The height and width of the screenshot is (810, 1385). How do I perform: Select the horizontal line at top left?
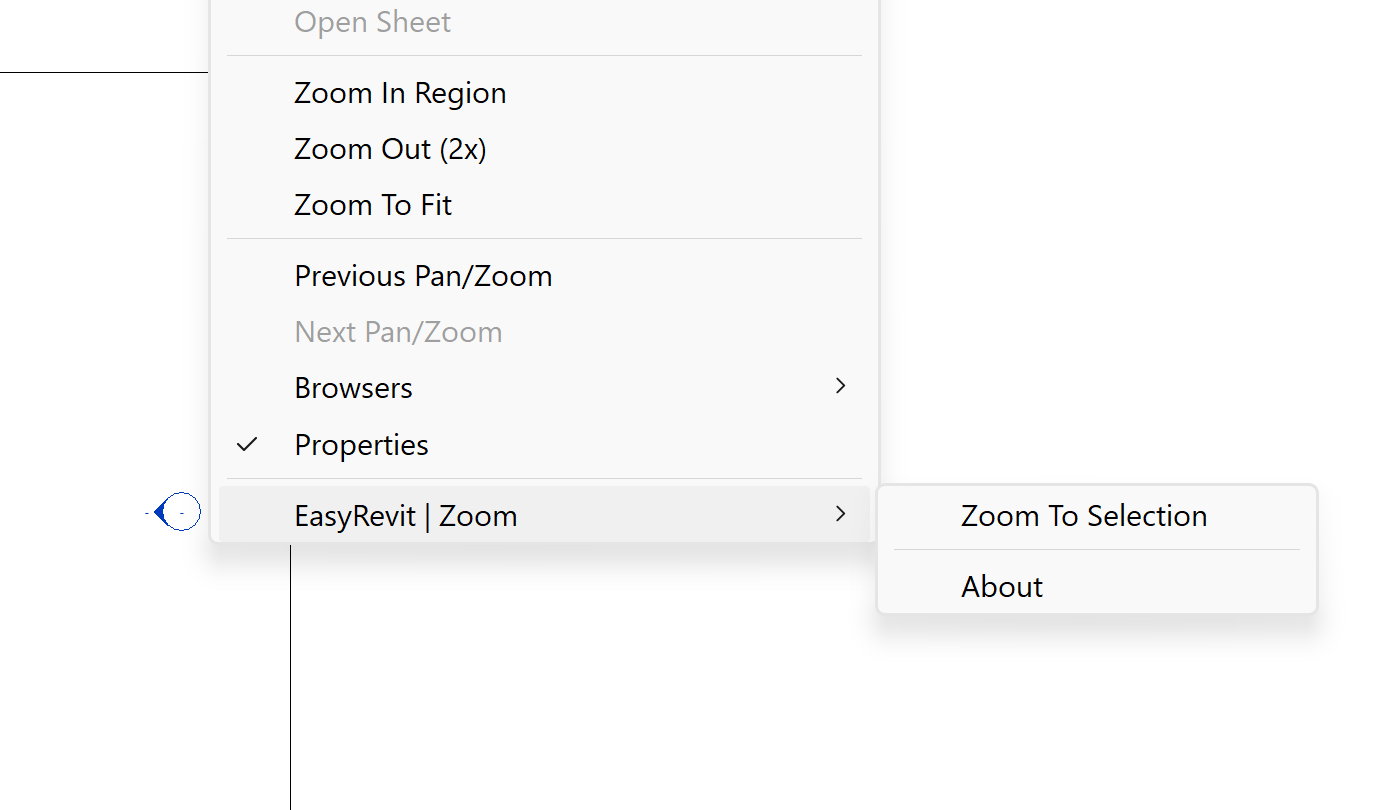pos(100,72)
